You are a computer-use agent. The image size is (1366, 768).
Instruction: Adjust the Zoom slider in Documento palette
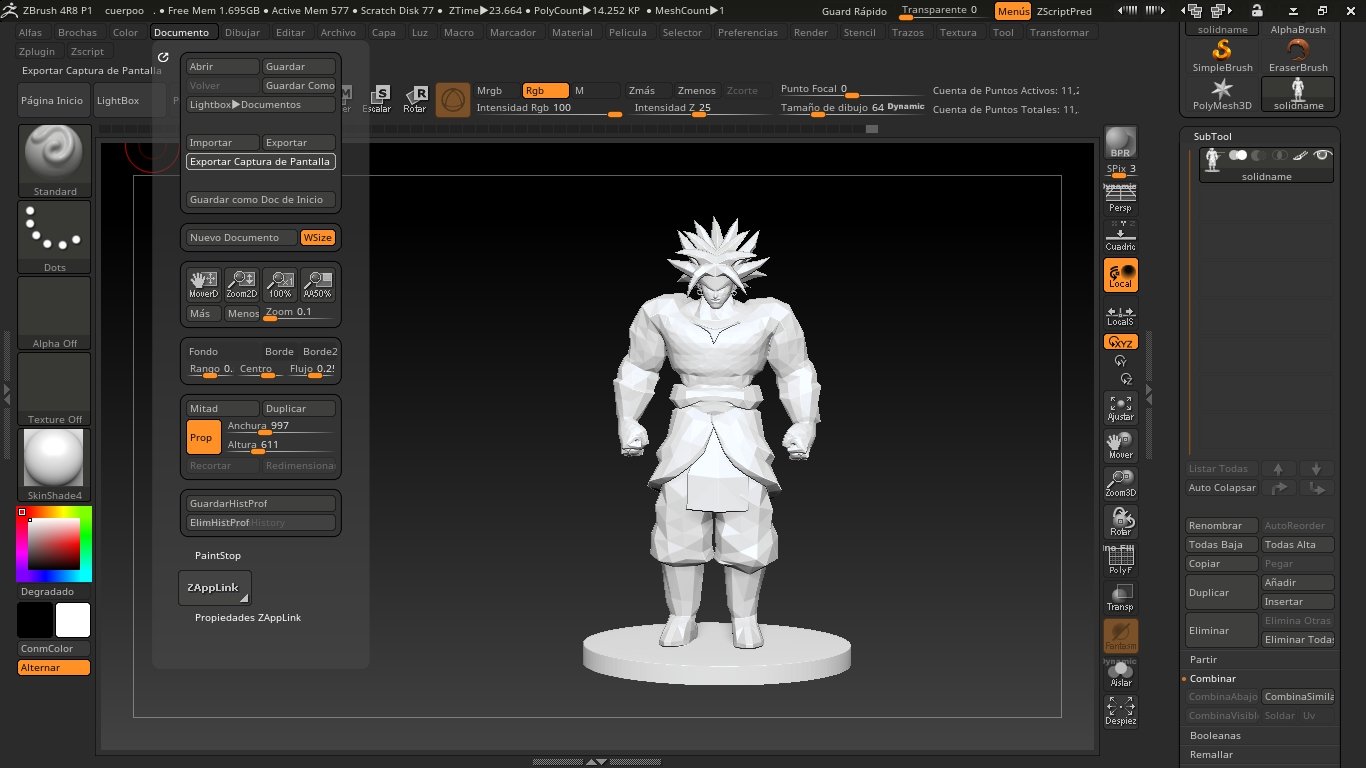[299, 313]
